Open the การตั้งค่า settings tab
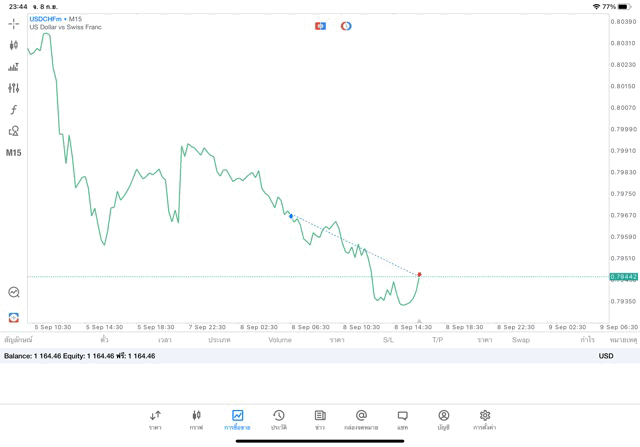Image resolution: width=640 pixels, height=447 pixels. click(485, 420)
